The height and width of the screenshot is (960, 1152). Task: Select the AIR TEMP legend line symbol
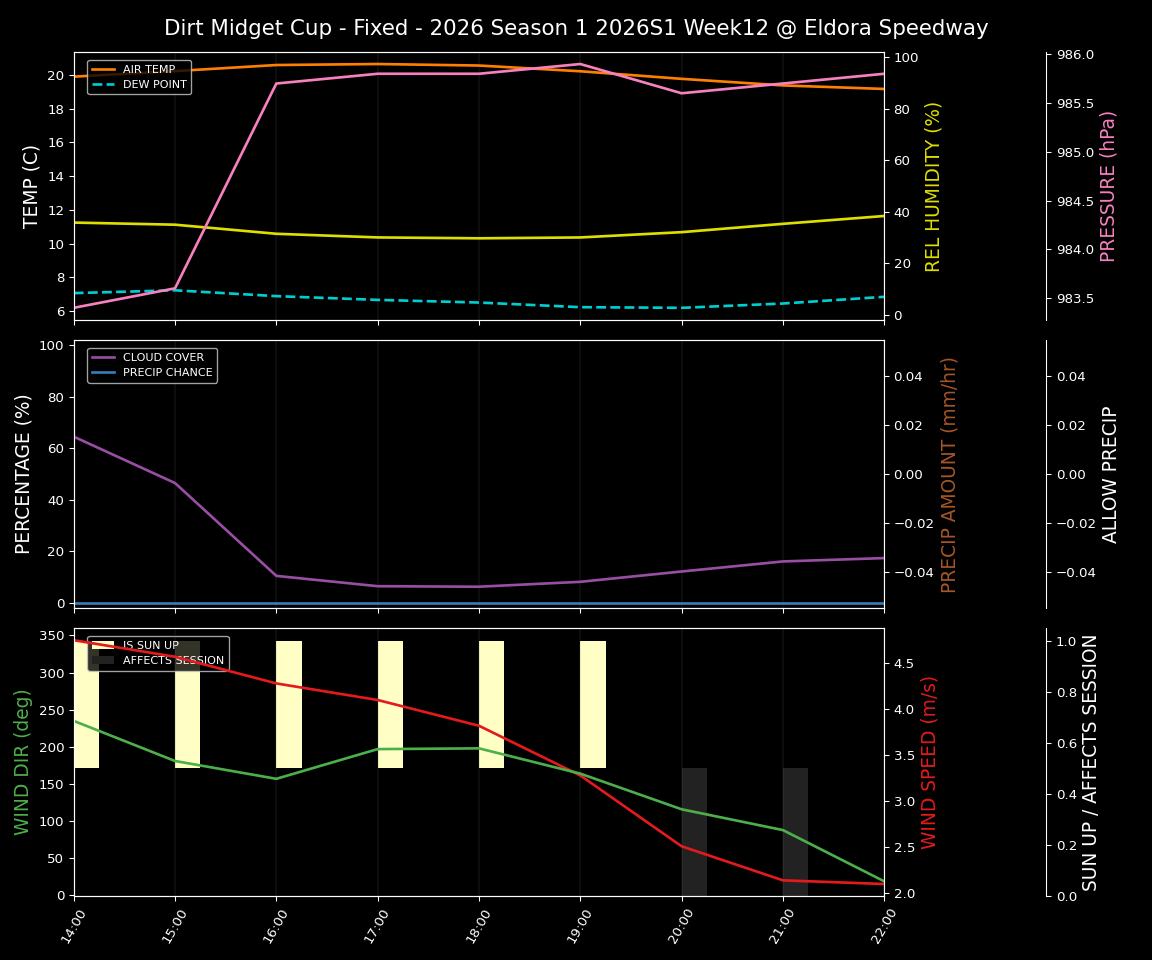[106, 69]
